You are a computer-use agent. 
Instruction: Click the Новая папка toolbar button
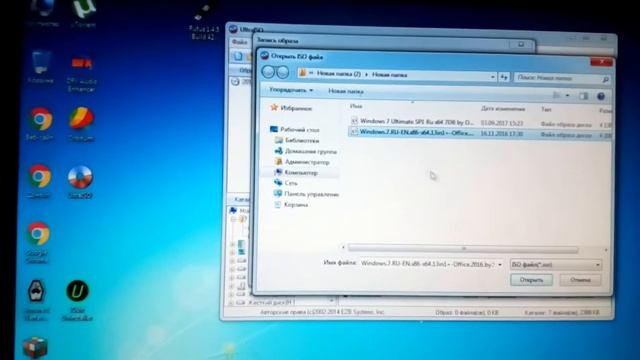(x=346, y=91)
